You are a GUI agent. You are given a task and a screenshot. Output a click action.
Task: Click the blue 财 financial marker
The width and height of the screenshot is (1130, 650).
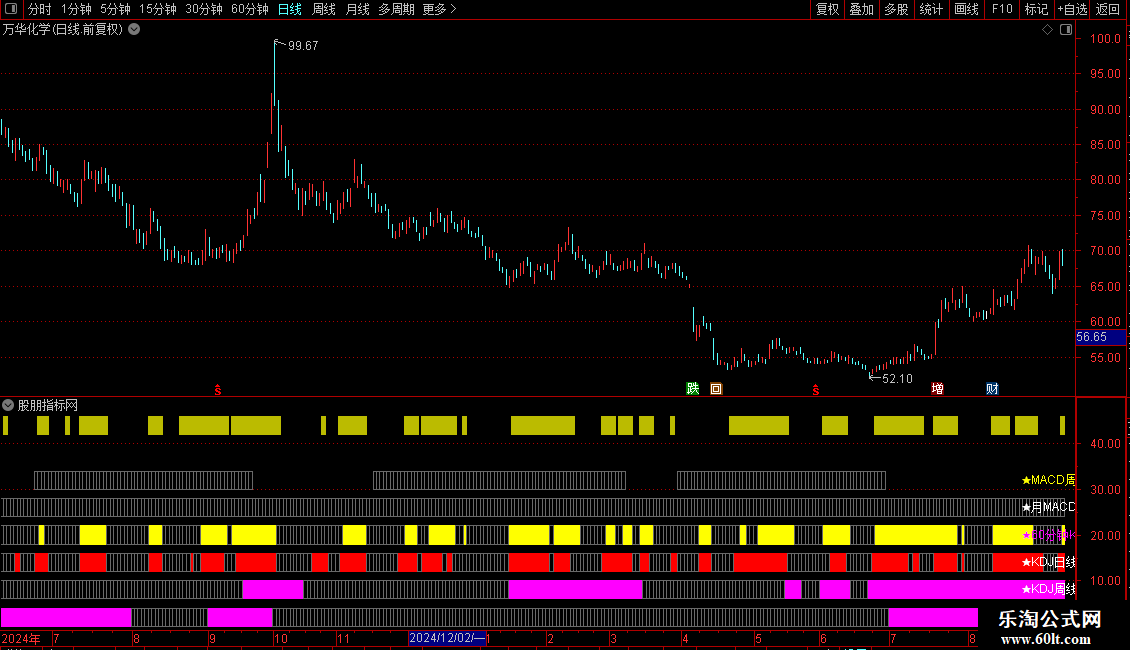coord(992,388)
